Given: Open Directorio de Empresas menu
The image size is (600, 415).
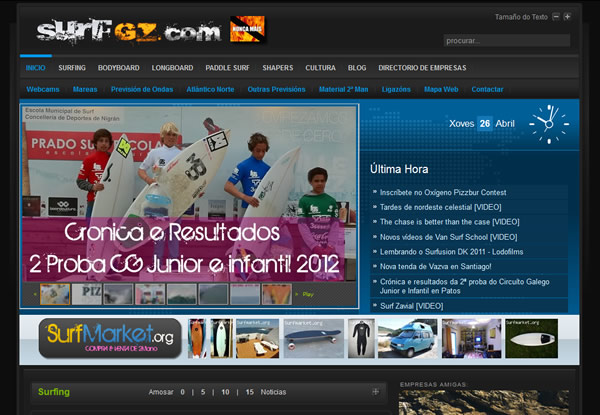Looking at the screenshot, I should tap(422, 68).
